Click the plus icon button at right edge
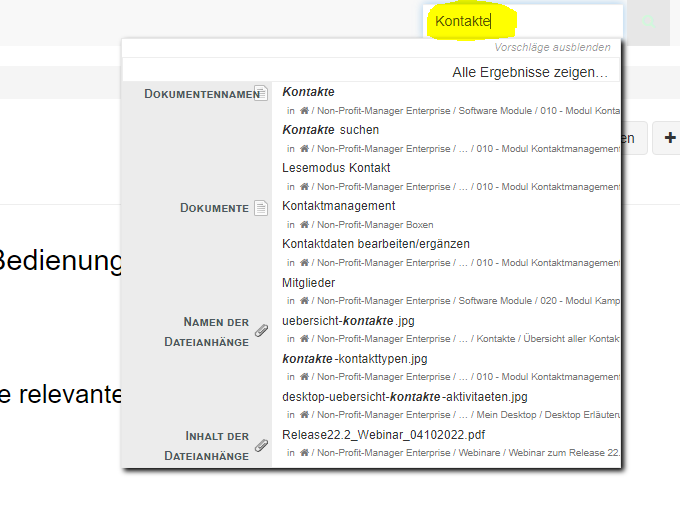The height and width of the screenshot is (530, 680). 667,139
